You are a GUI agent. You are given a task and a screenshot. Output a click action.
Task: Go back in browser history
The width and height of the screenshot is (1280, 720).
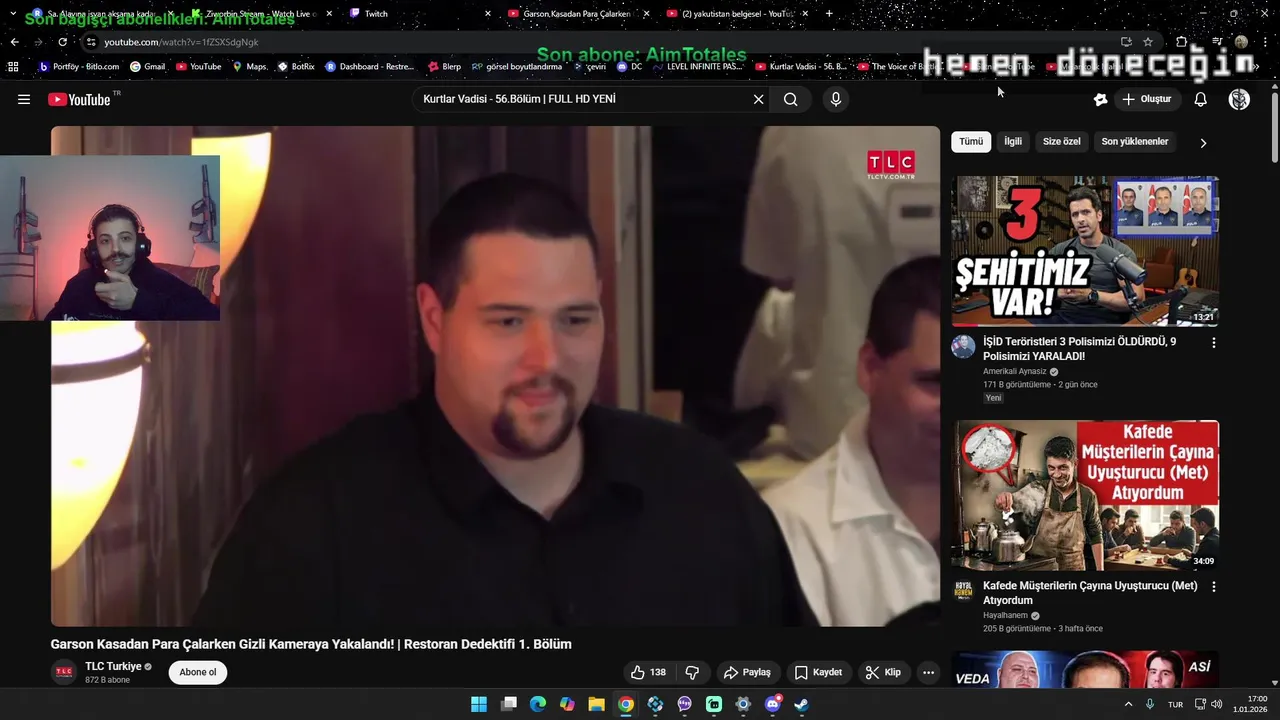pyautogui.click(x=14, y=42)
